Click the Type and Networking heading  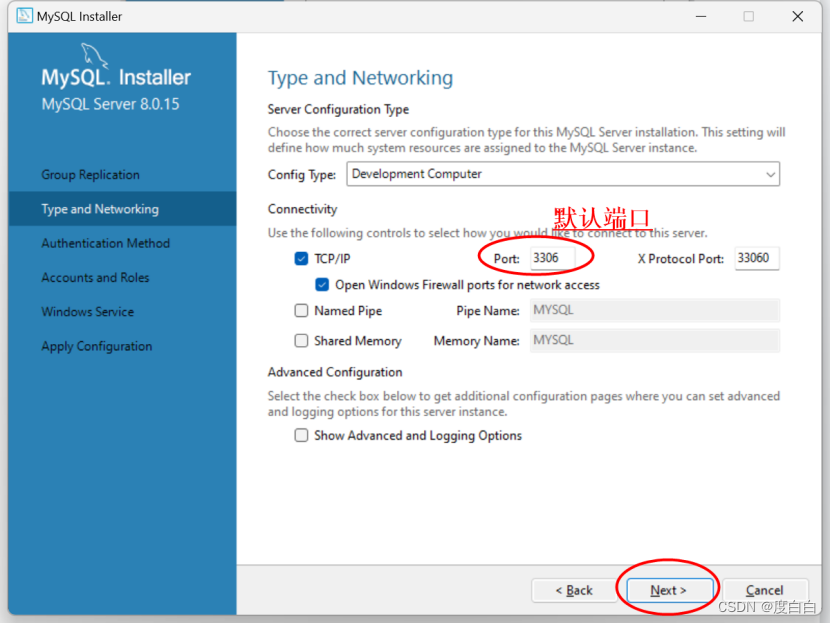click(x=360, y=78)
